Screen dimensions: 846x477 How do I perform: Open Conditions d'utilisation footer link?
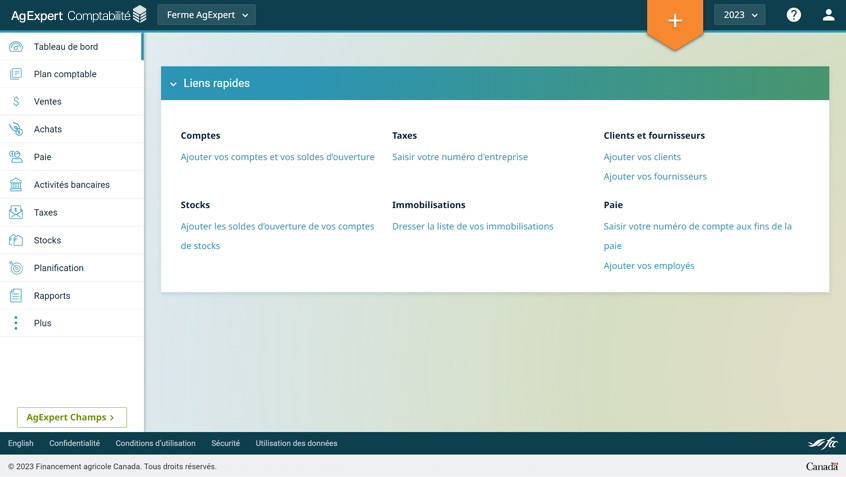(x=155, y=443)
